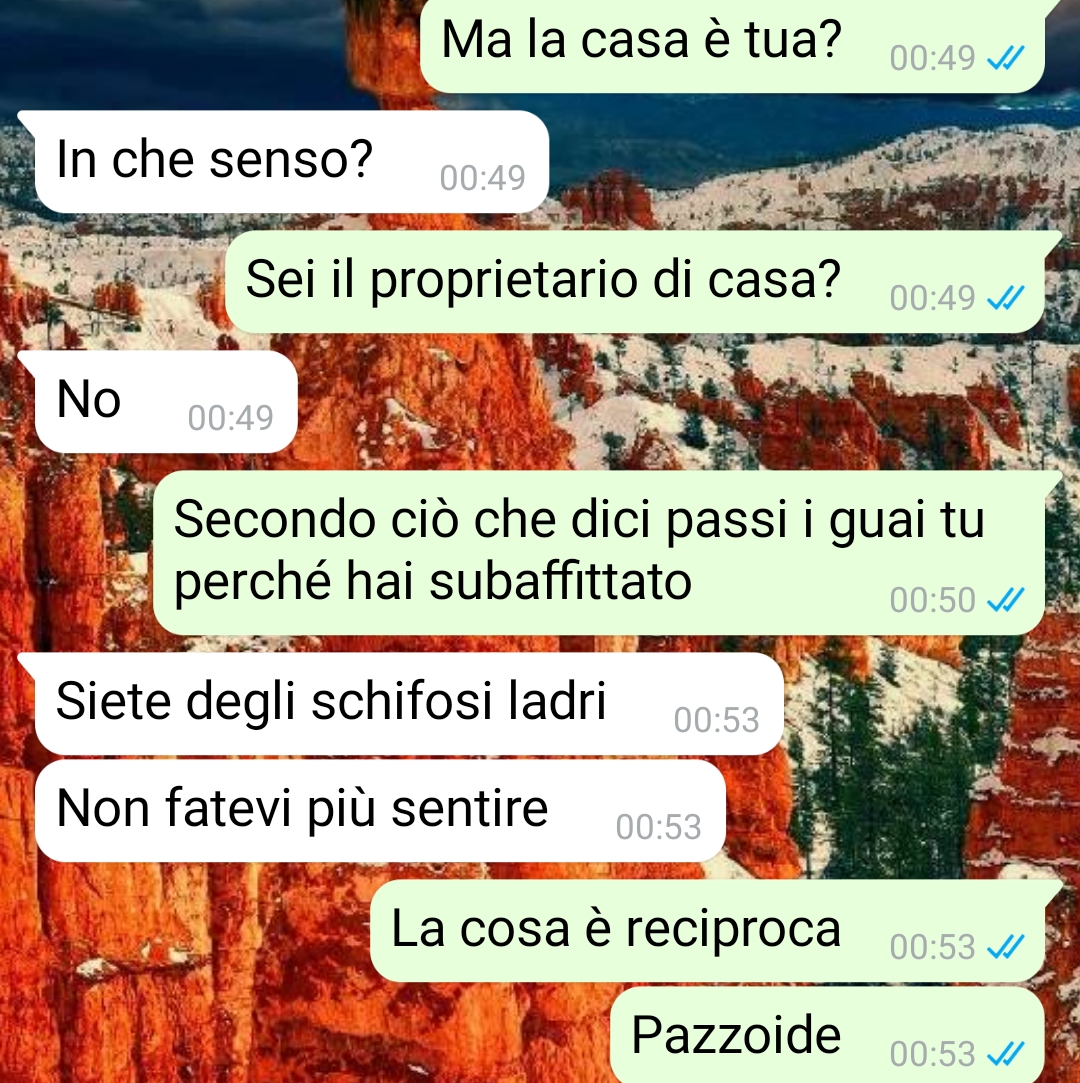Viewport: 1080px width, 1083px height.
Task: Tap the 'Pazzoide' message bubble
Action: click(x=828, y=1035)
